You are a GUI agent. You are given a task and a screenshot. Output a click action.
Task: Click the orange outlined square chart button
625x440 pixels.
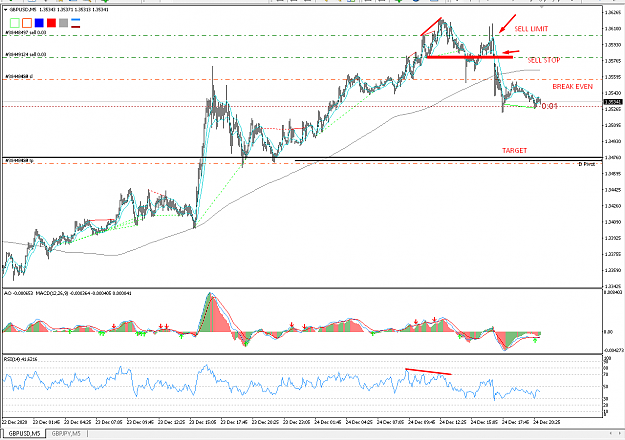point(27,23)
